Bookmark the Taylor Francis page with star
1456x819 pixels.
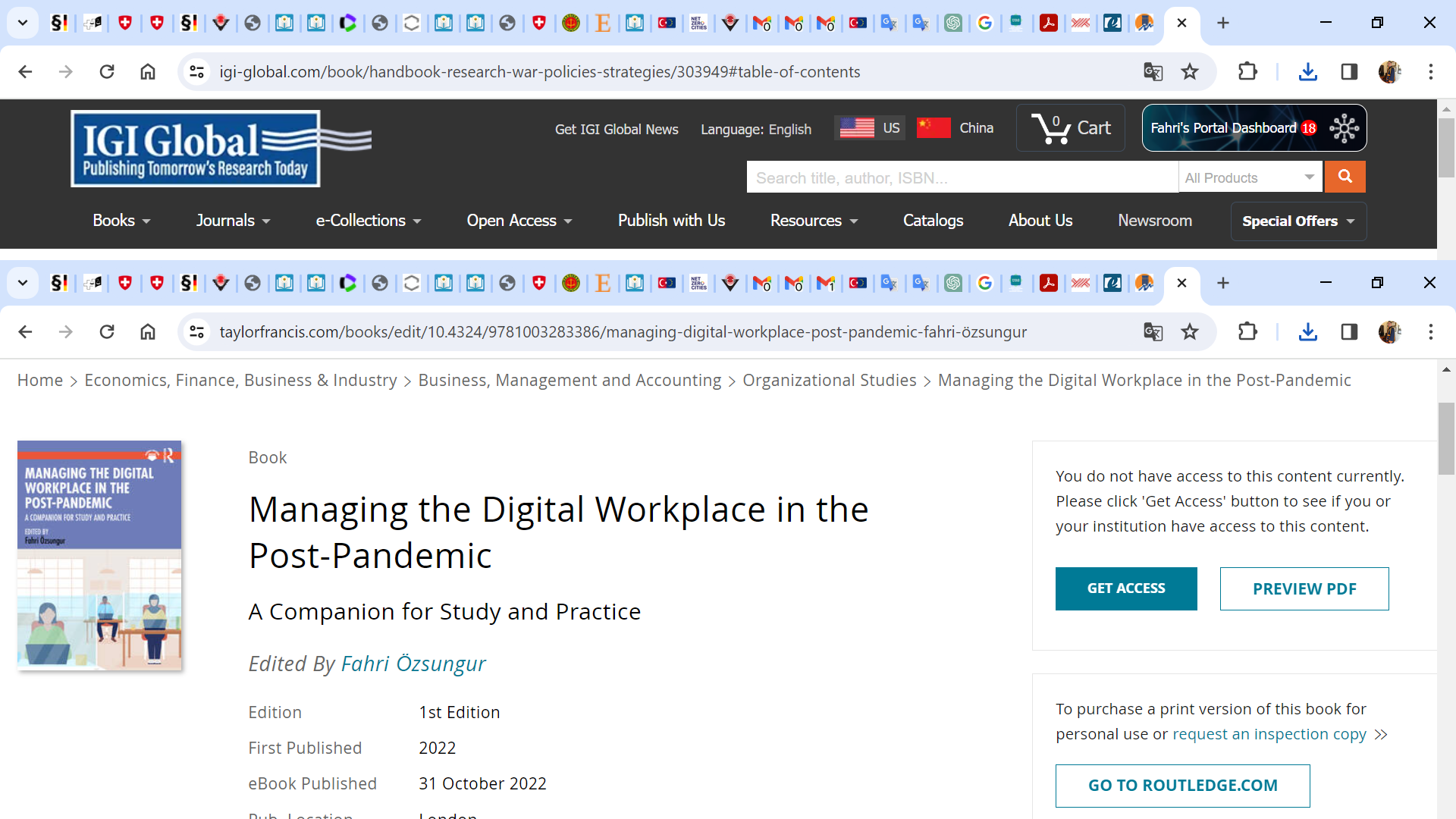1190,331
